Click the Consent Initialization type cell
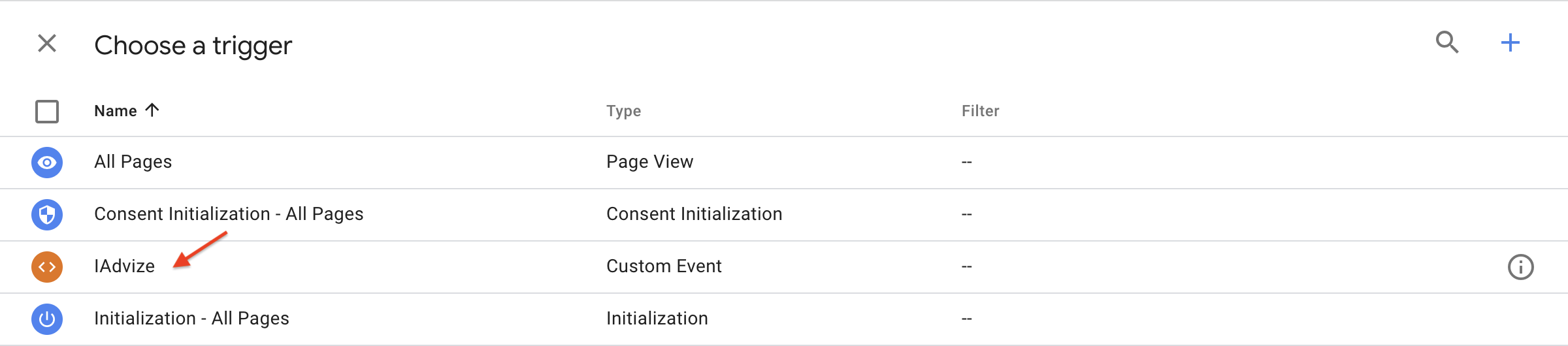The width and height of the screenshot is (1568, 346). pyautogui.click(x=694, y=214)
